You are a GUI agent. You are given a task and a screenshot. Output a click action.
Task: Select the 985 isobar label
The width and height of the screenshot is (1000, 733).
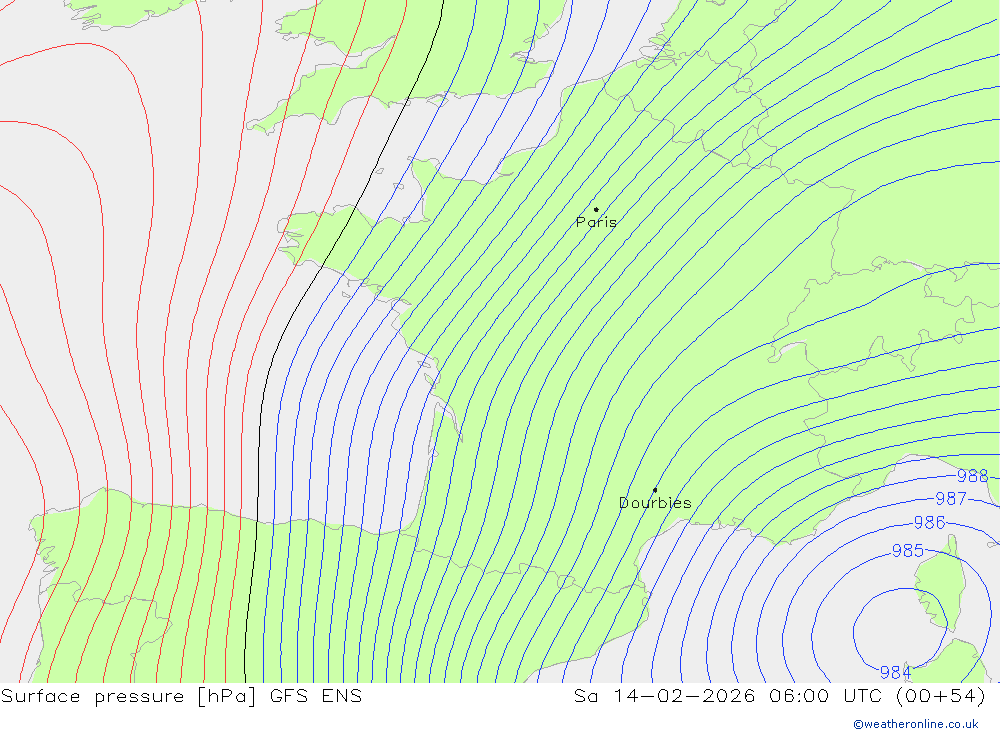click(908, 551)
